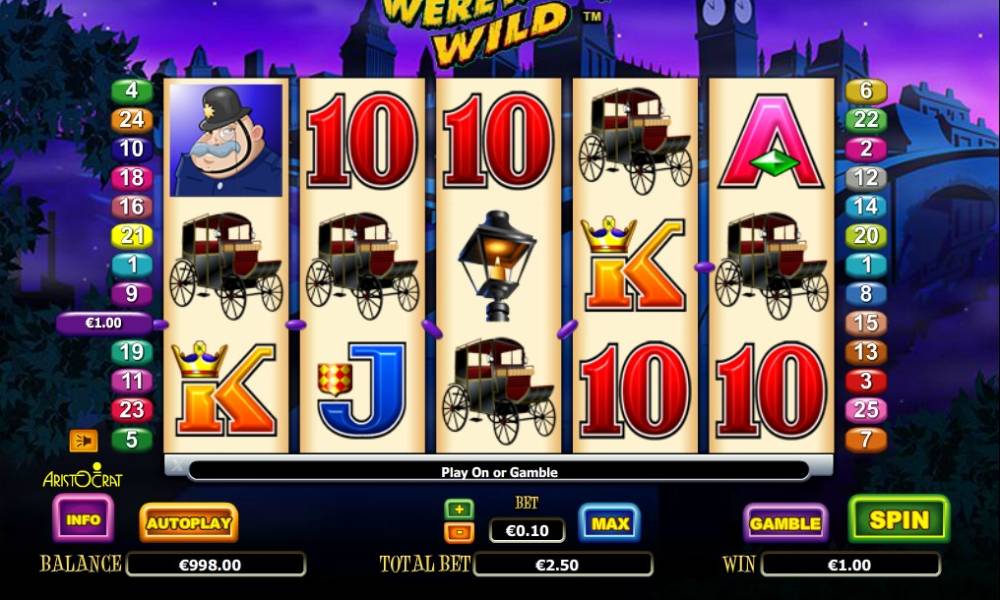Start AUTOPLAY mode
The height and width of the screenshot is (600, 1000).
point(189,523)
